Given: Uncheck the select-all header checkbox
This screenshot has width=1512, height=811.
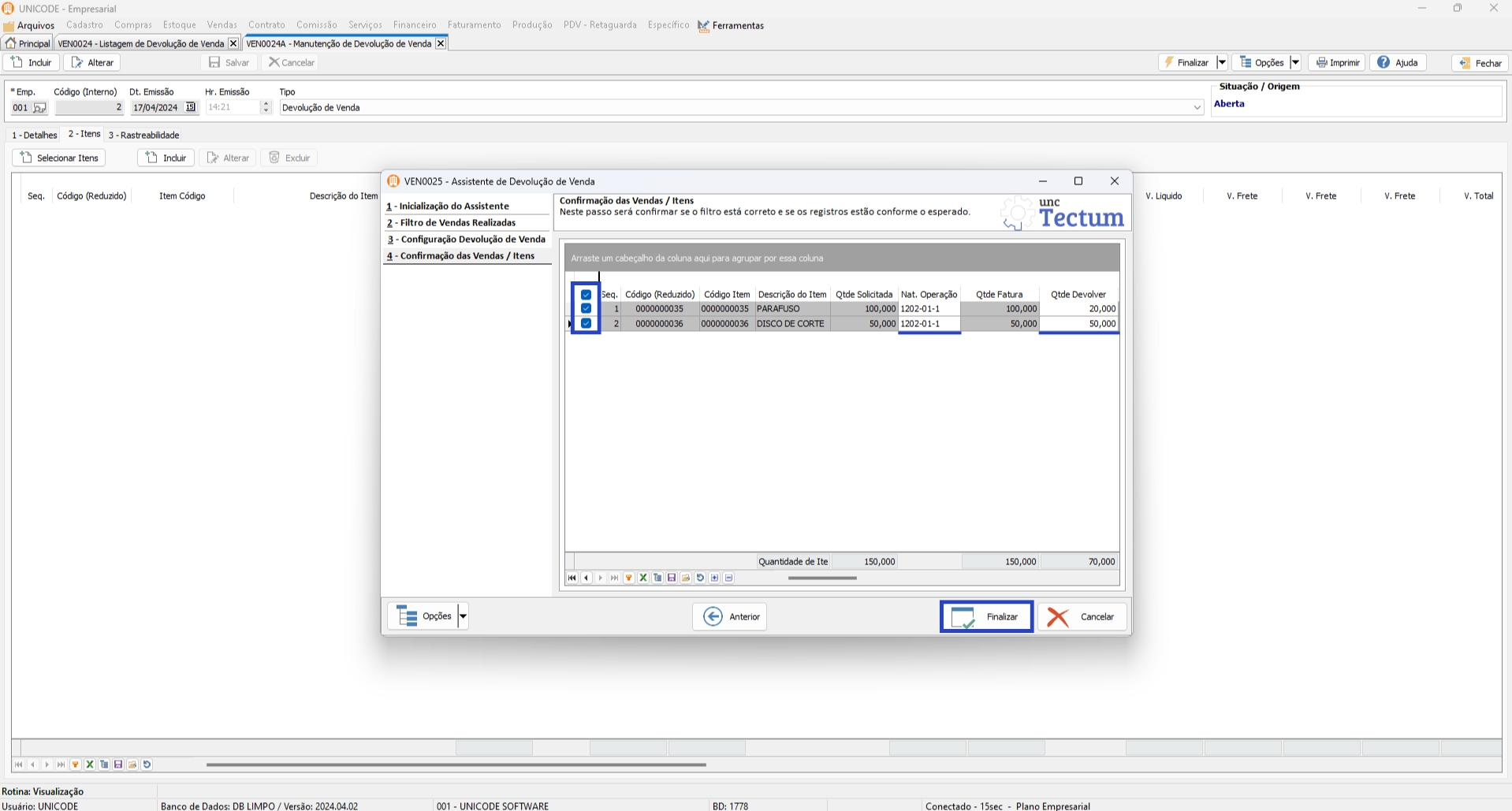Looking at the screenshot, I should (x=586, y=295).
